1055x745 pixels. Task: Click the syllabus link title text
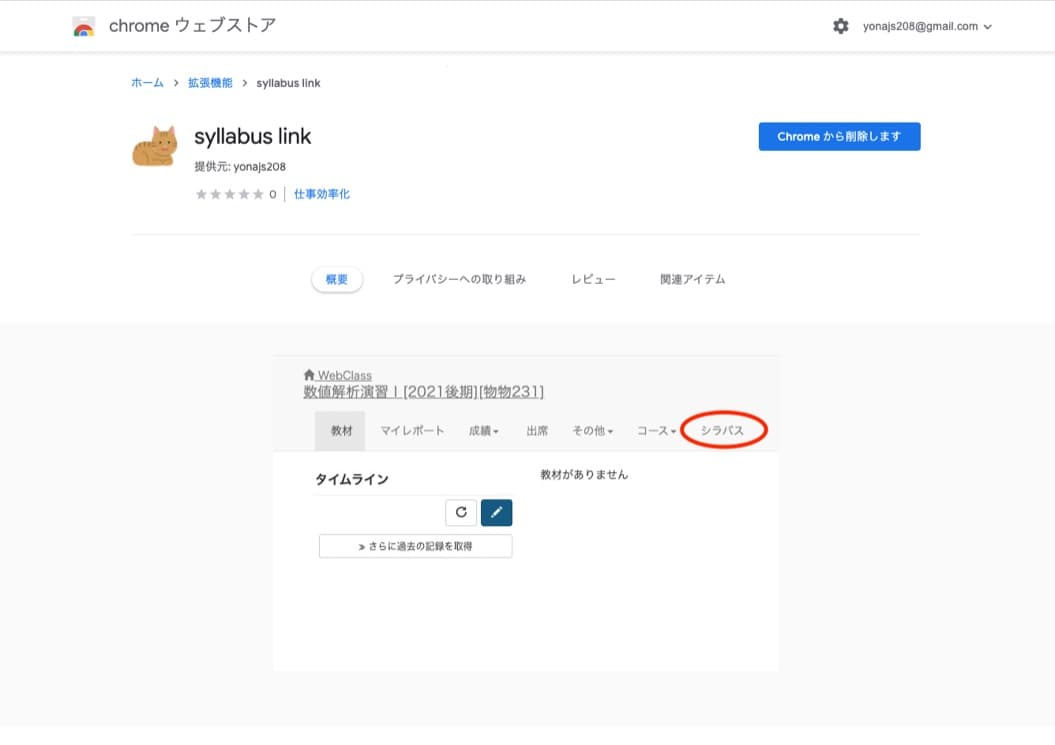[252, 137]
